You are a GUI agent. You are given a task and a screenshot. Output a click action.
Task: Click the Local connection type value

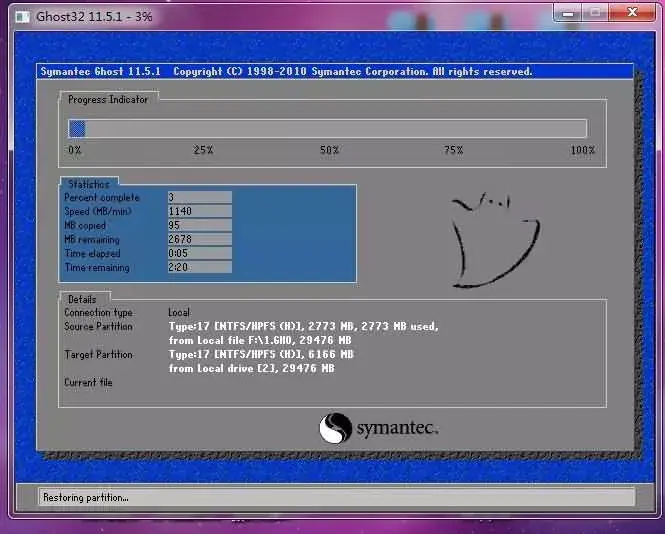(179, 313)
